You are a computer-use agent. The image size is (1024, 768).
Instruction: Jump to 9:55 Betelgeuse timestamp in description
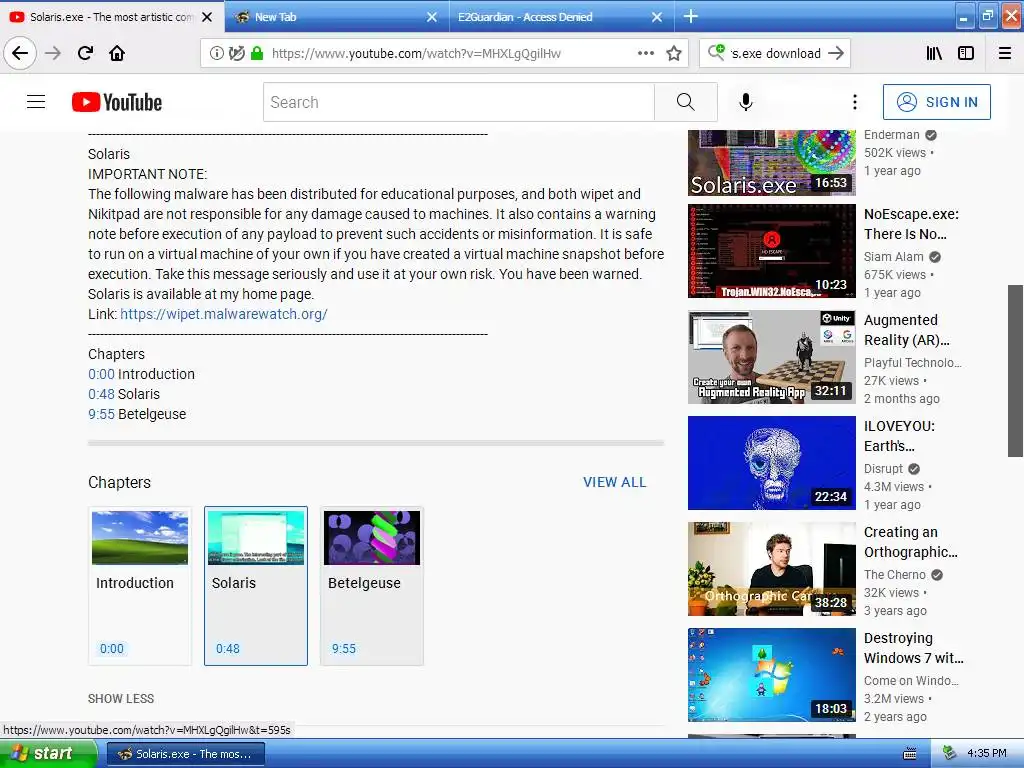tap(101, 414)
